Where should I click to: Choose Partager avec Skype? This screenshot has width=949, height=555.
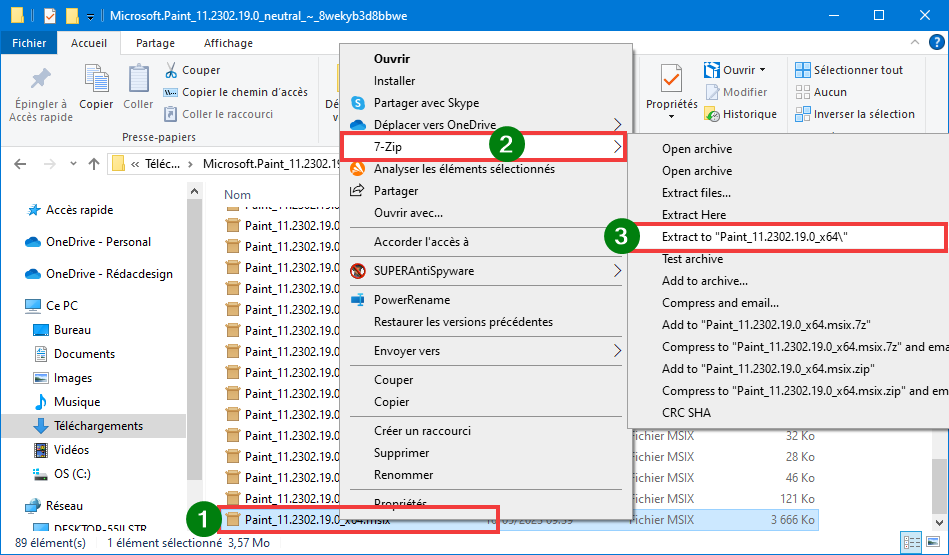click(486, 103)
